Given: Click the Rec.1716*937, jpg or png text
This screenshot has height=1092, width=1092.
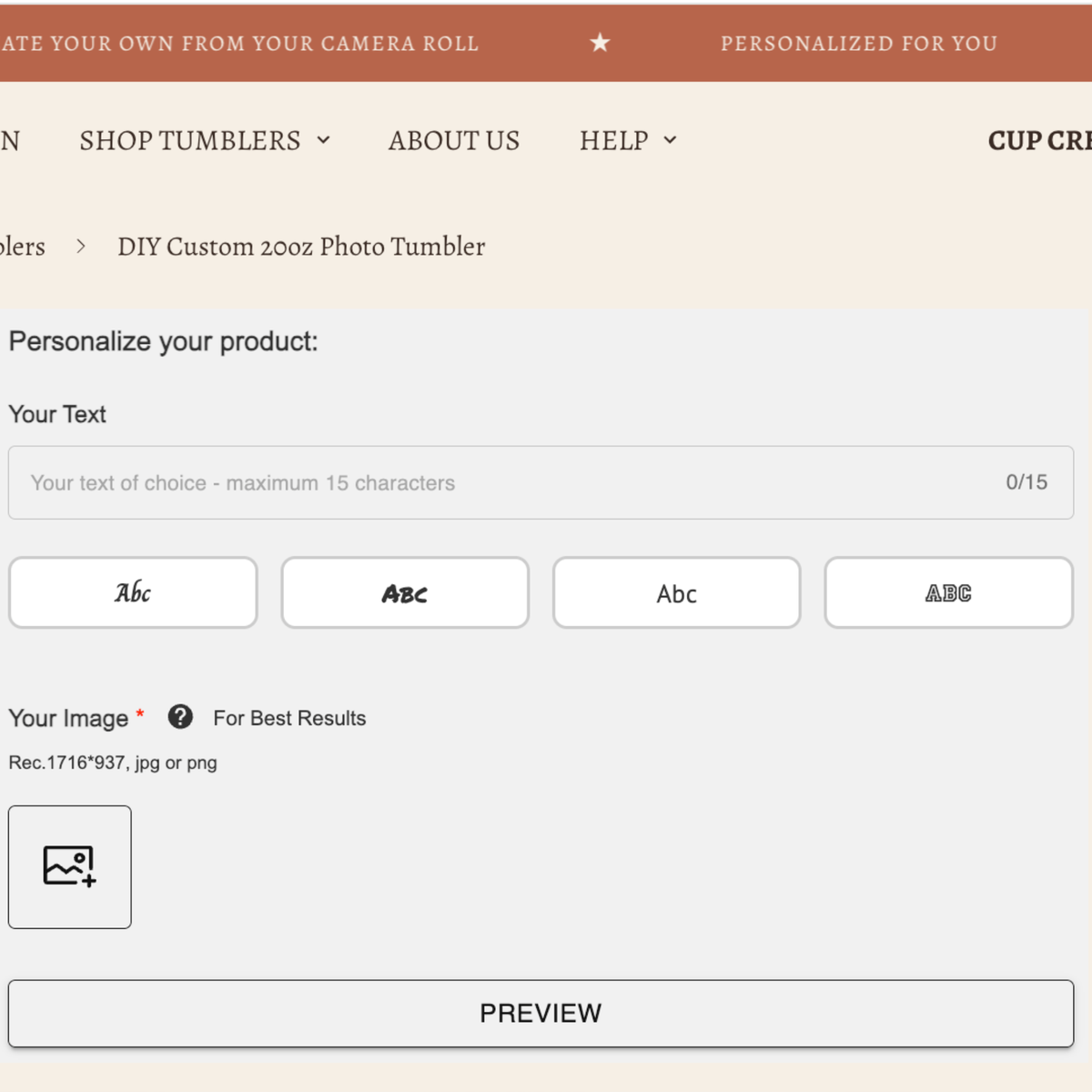Looking at the screenshot, I should coord(113,763).
